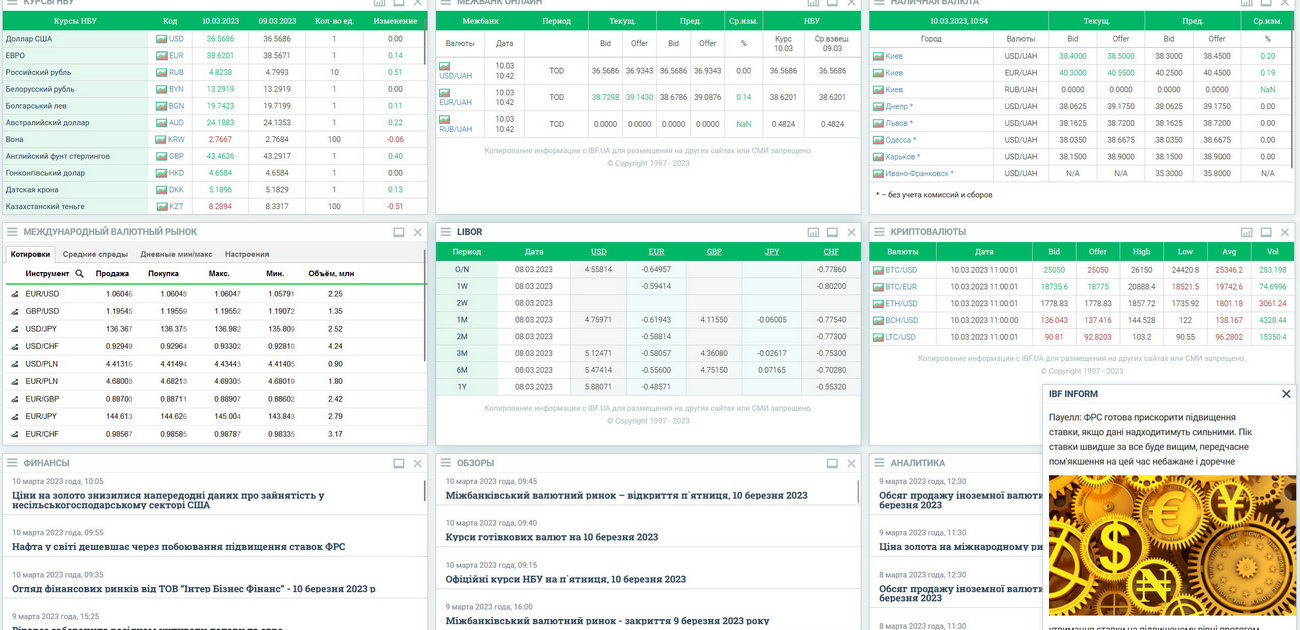Select the Казахстанский теньге row
This screenshot has width=1300, height=630.
[x=214, y=207]
